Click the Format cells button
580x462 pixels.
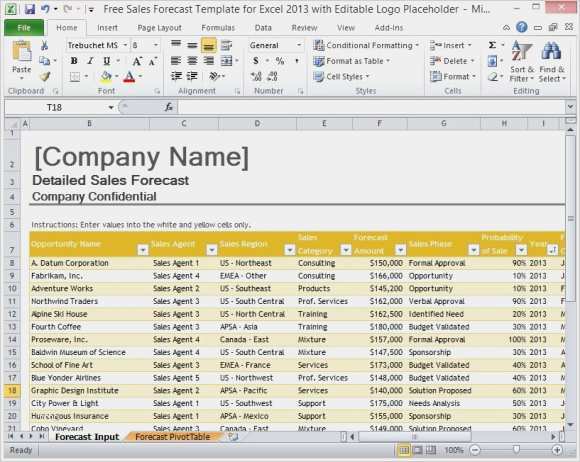coord(453,77)
